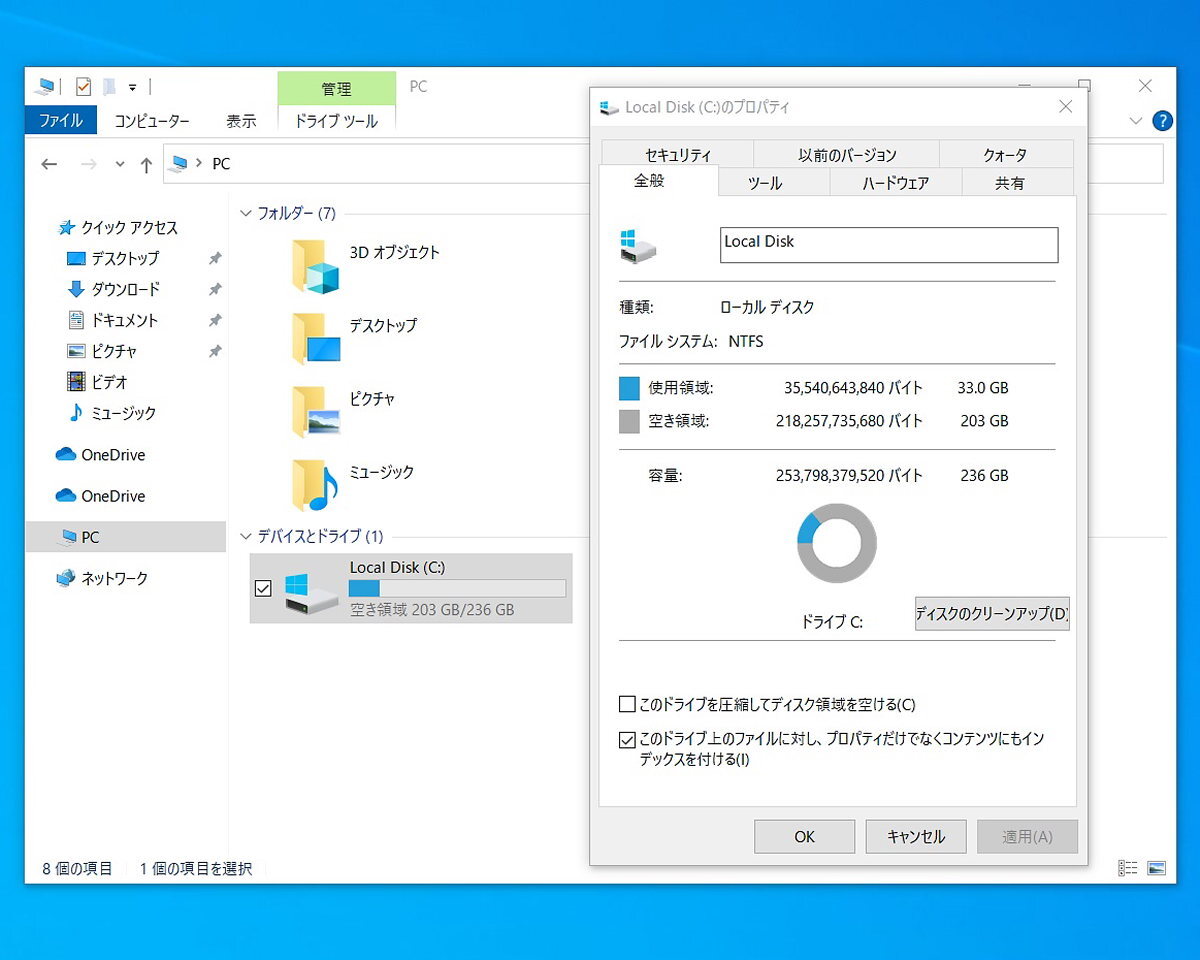The image size is (1200, 960).
Task: Click the capacity 253,798,379,520 bytes value
Action: point(849,475)
